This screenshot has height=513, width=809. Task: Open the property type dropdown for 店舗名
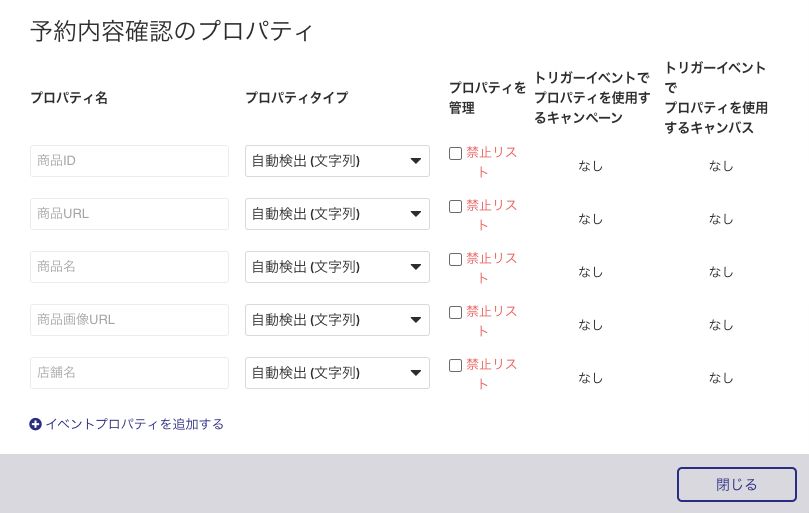click(337, 373)
